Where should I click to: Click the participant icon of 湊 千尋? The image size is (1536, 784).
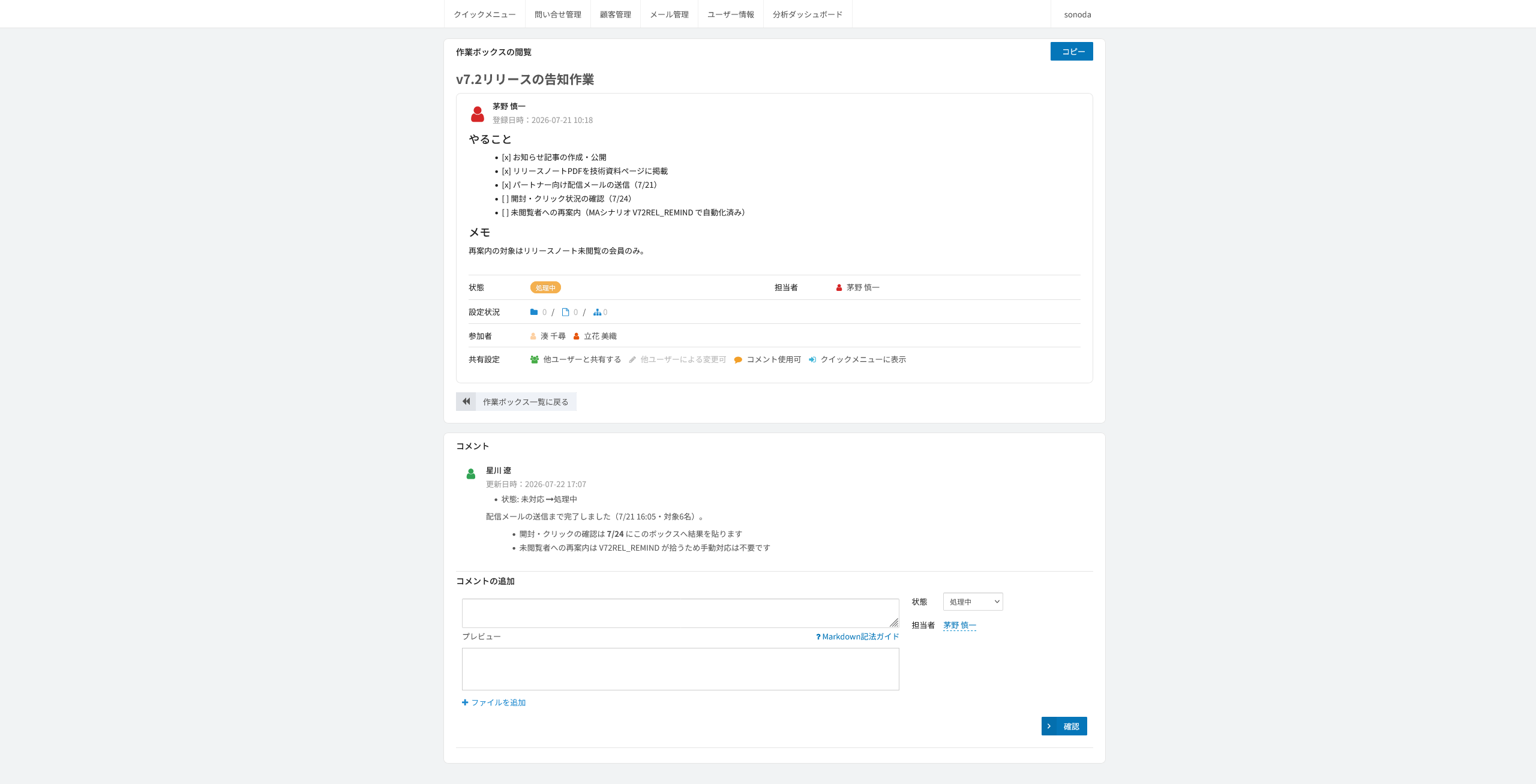coord(533,337)
